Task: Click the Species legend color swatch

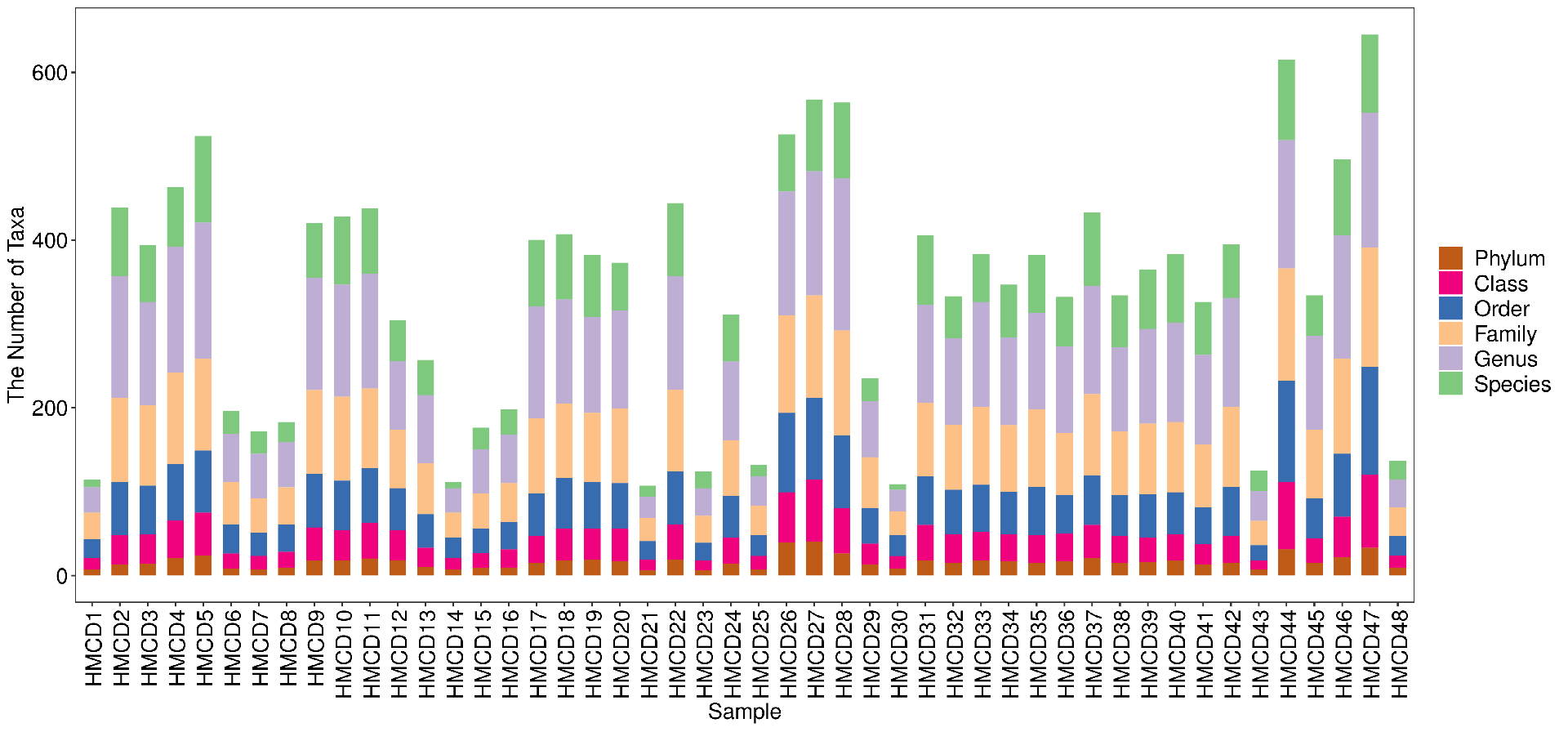Action: click(1450, 383)
